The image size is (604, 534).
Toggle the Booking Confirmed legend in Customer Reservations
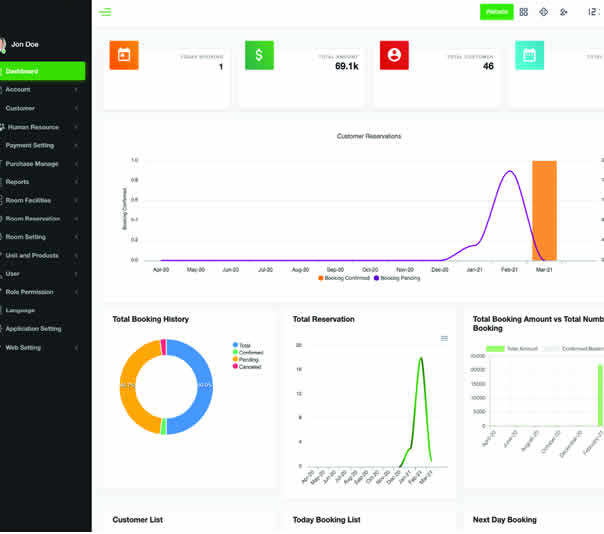pos(345,278)
